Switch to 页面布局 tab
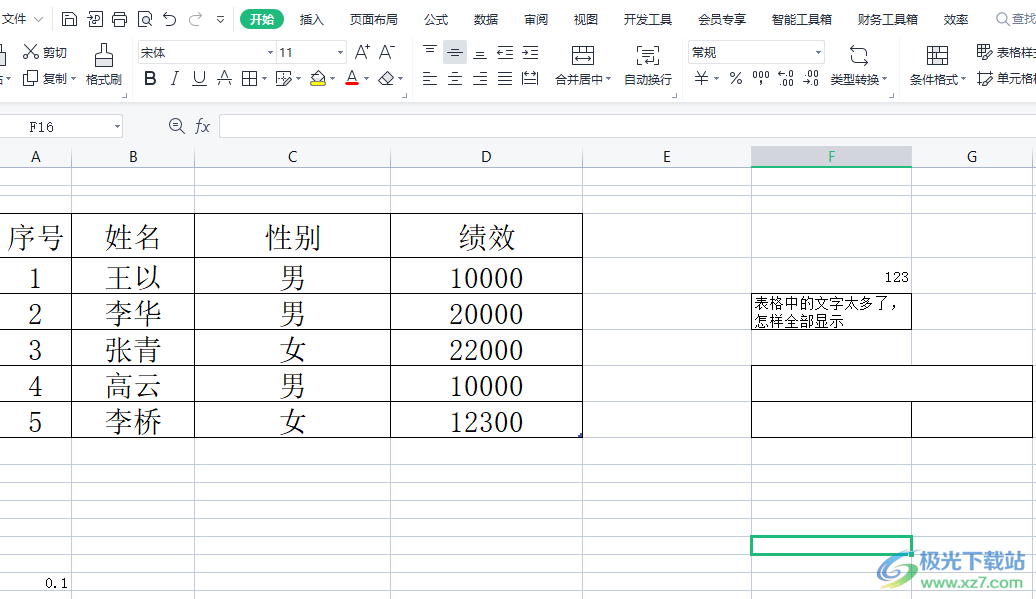 point(374,19)
